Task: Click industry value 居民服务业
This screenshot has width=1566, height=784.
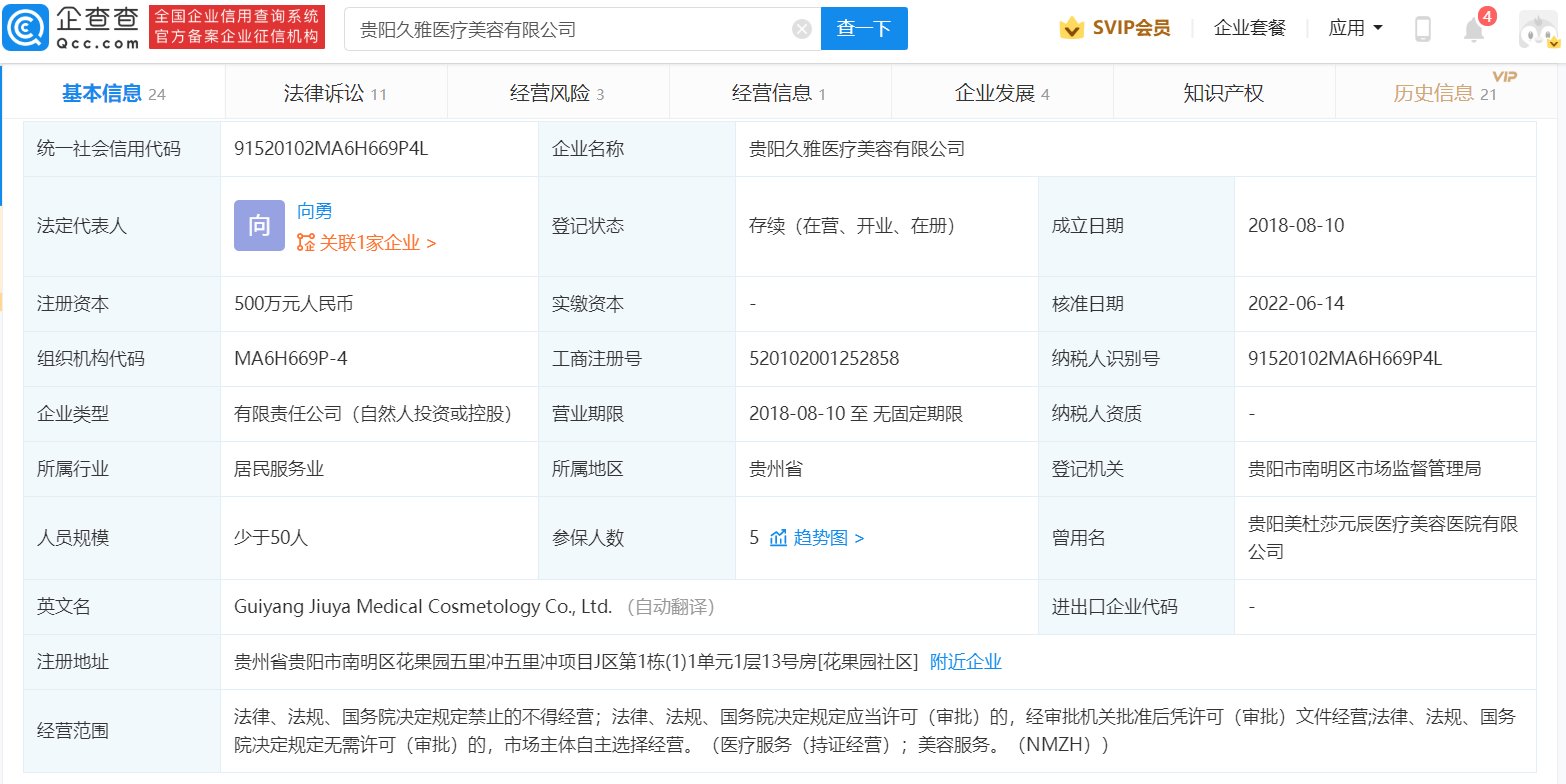Action: [x=279, y=469]
